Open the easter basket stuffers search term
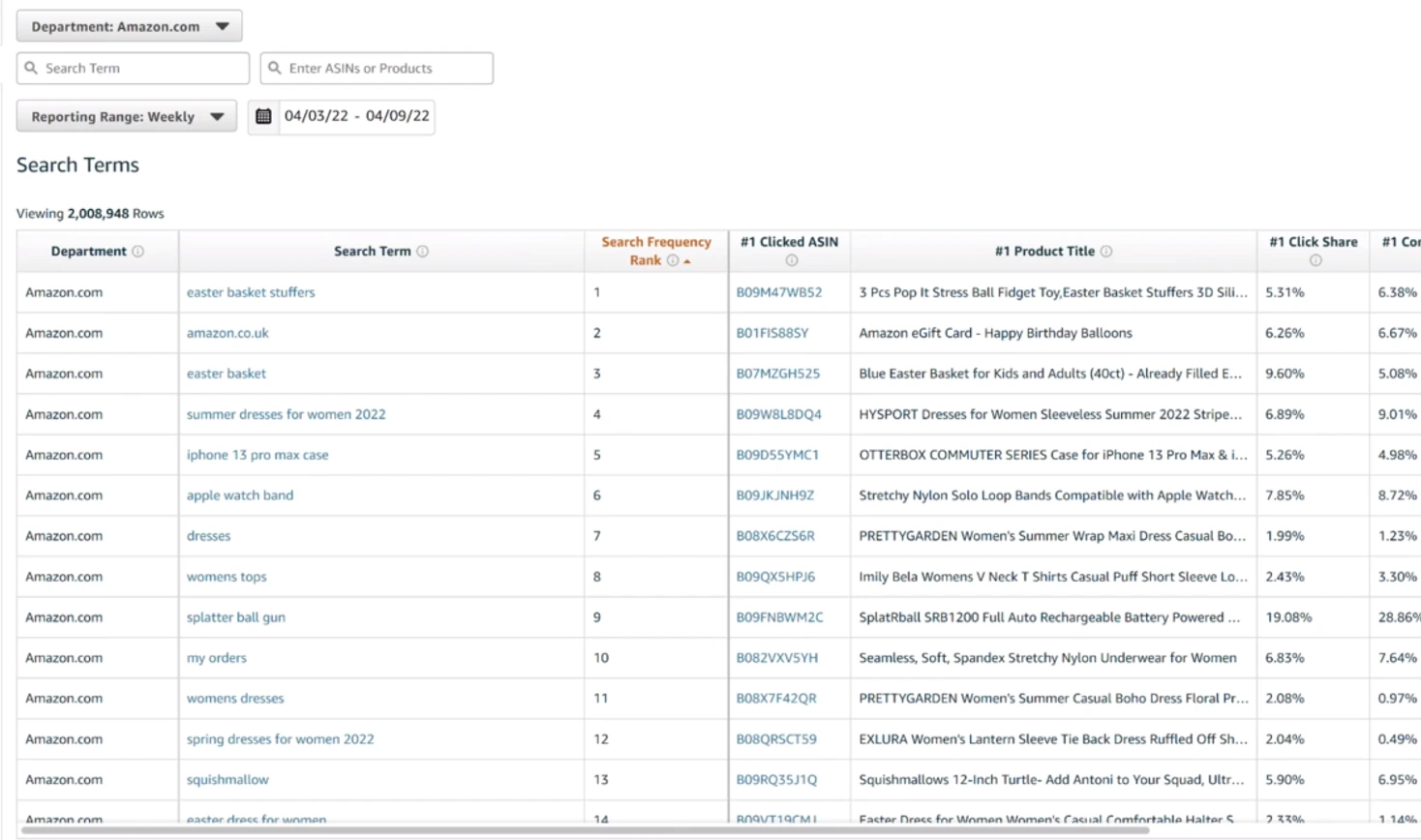Image resolution: width=1421 pixels, height=840 pixels. [251, 292]
